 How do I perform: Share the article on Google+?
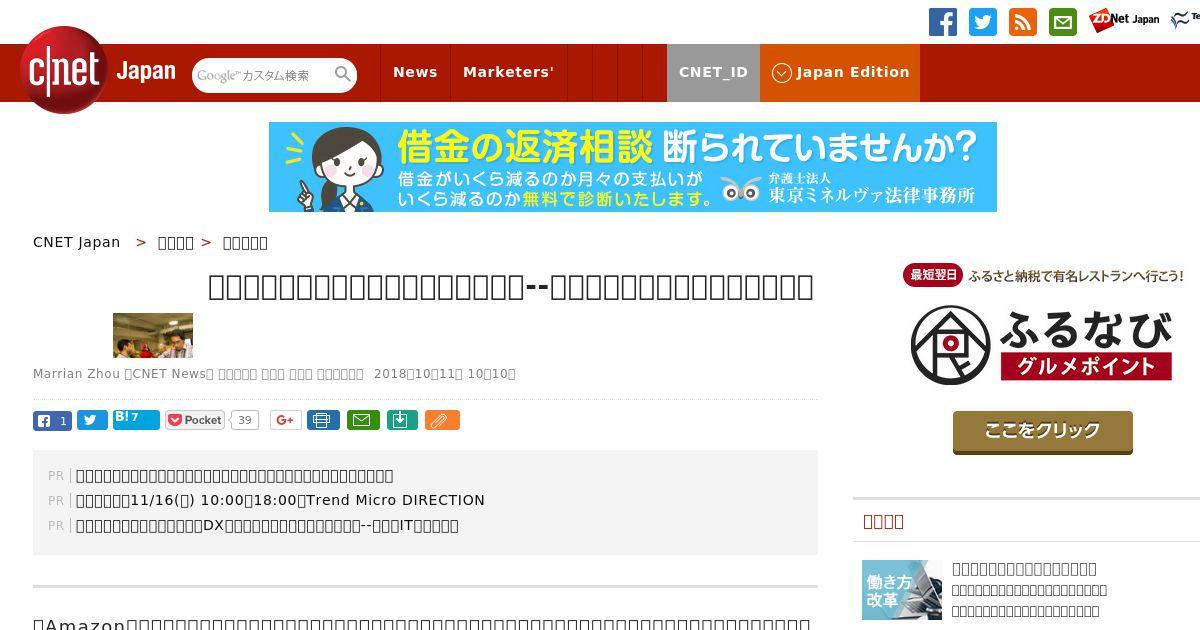click(286, 420)
